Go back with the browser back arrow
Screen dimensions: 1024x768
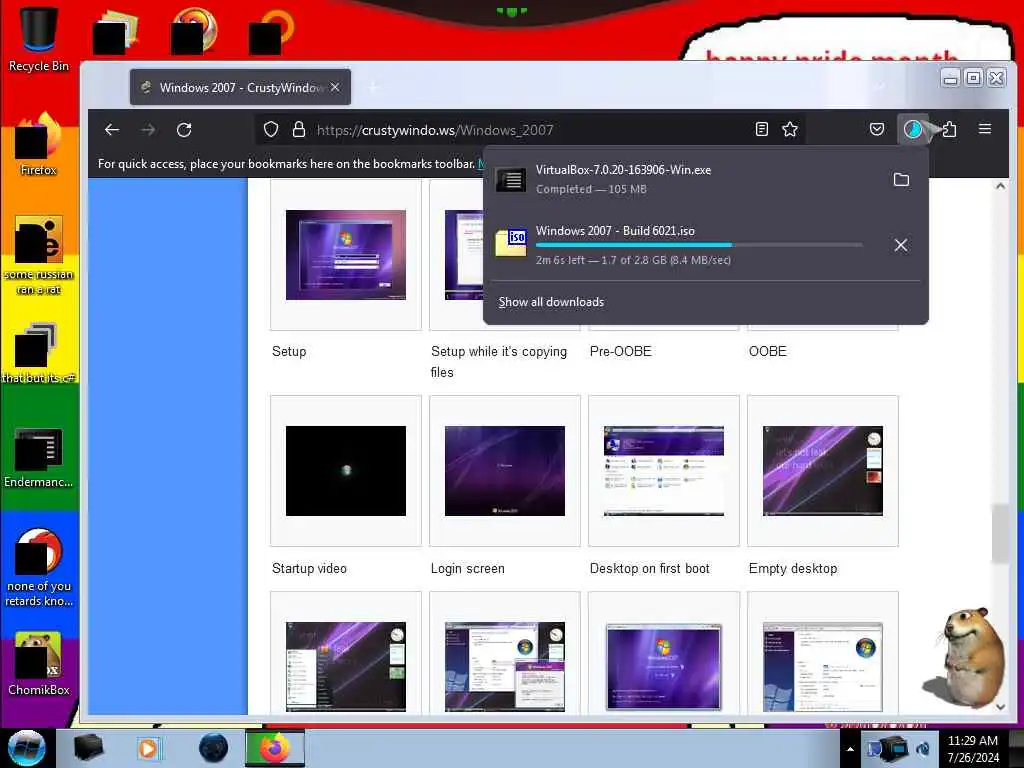pos(112,129)
